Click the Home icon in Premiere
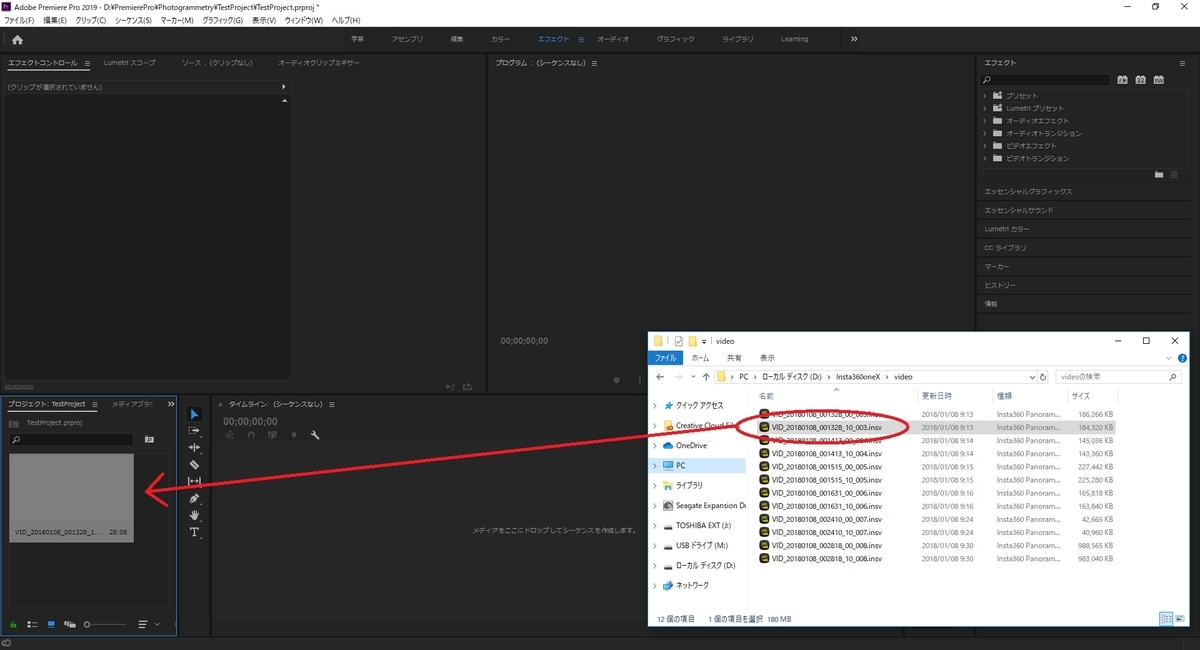The image size is (1200, 650). [x=17, y=40]
